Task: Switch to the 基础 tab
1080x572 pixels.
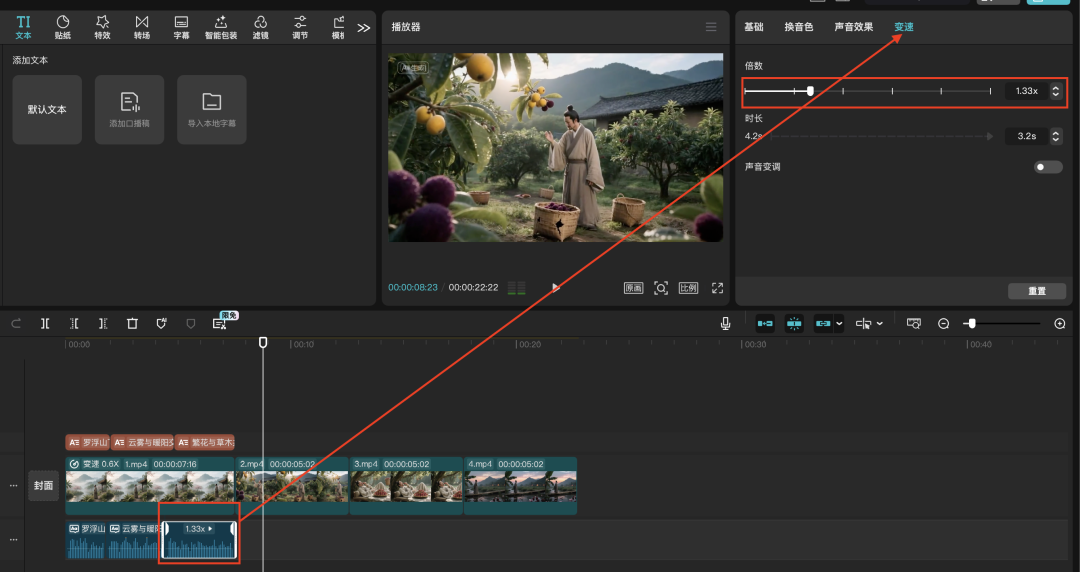Action: coord(754,27)
